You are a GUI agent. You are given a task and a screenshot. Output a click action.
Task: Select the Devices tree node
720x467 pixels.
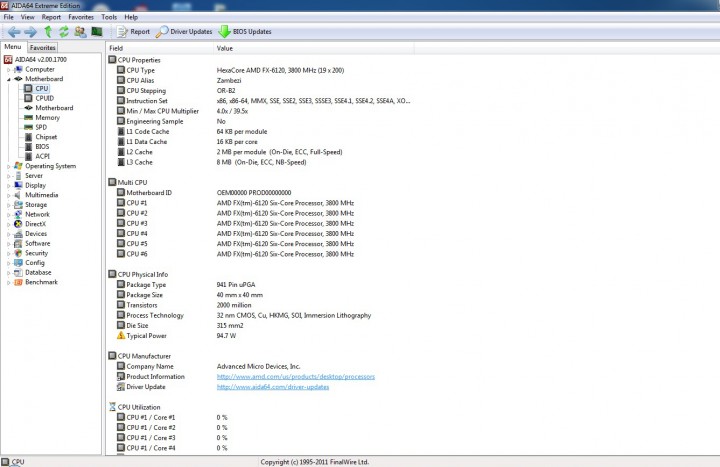[30, 233]
